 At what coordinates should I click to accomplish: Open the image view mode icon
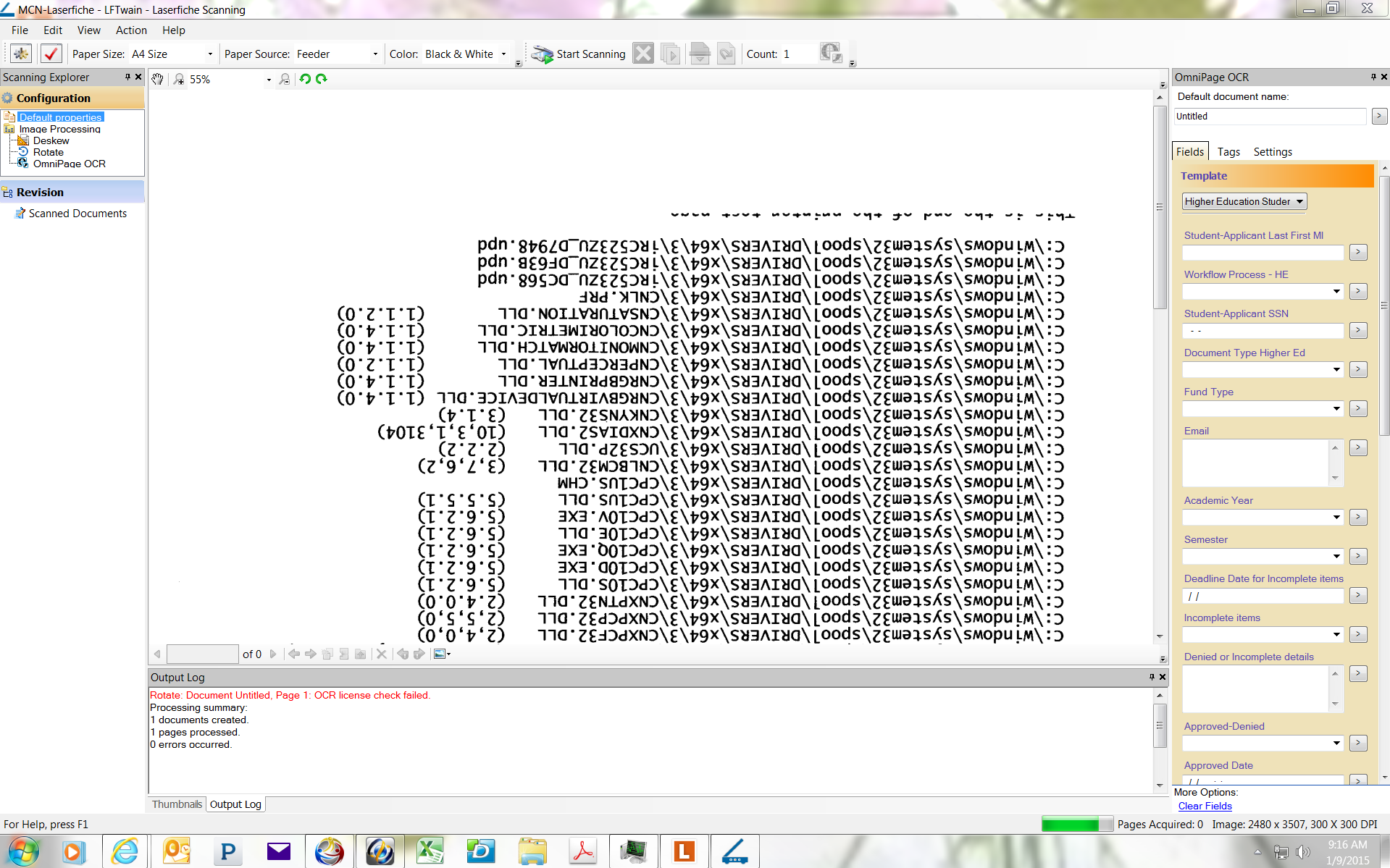click(x=440, y=654)
